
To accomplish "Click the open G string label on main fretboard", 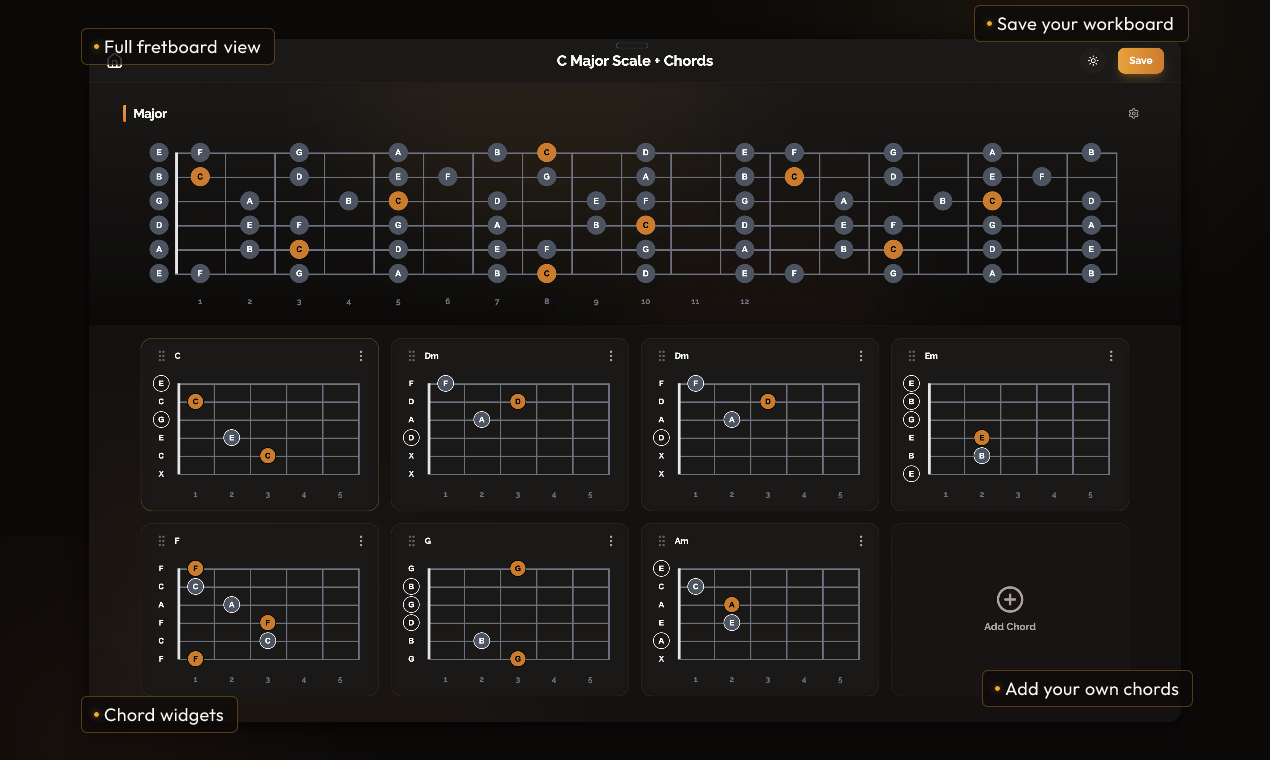I will point(159,201).
